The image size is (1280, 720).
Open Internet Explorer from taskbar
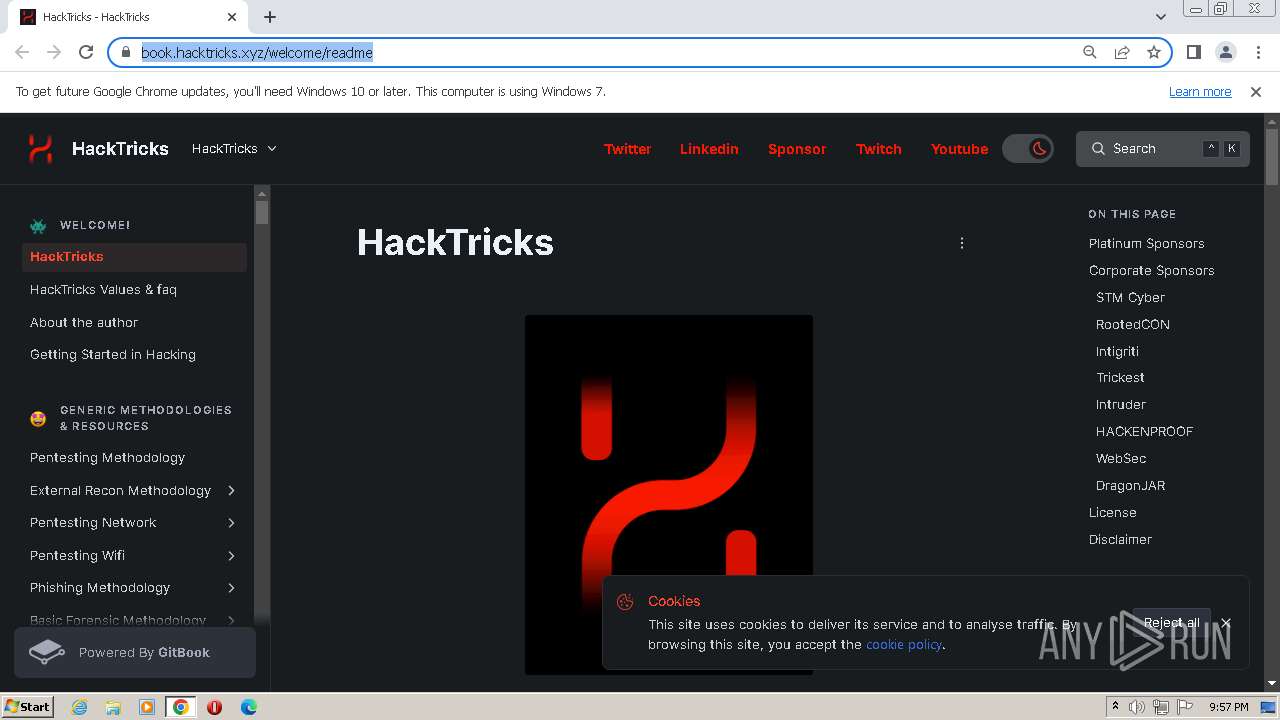(79, 707)
